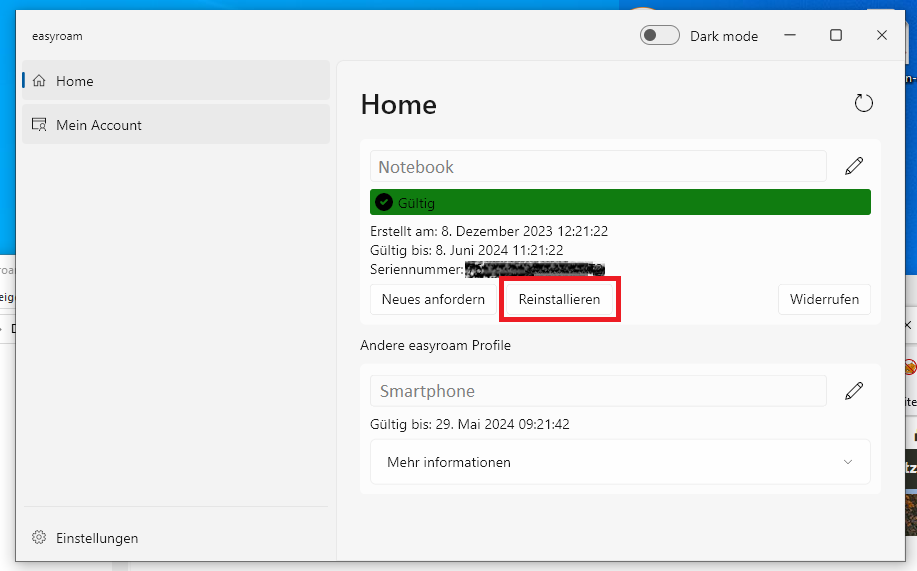Expand Mehr informationen section
Image resolution: width=917 pixels, height=571 pixels.
[x=620, y=462]
